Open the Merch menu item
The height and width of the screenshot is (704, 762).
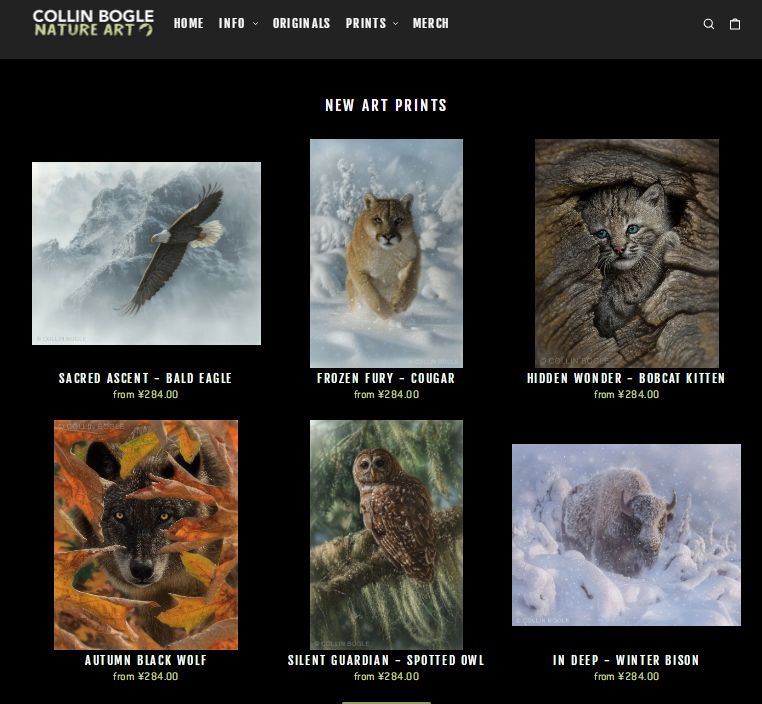[x=430, y=23]
